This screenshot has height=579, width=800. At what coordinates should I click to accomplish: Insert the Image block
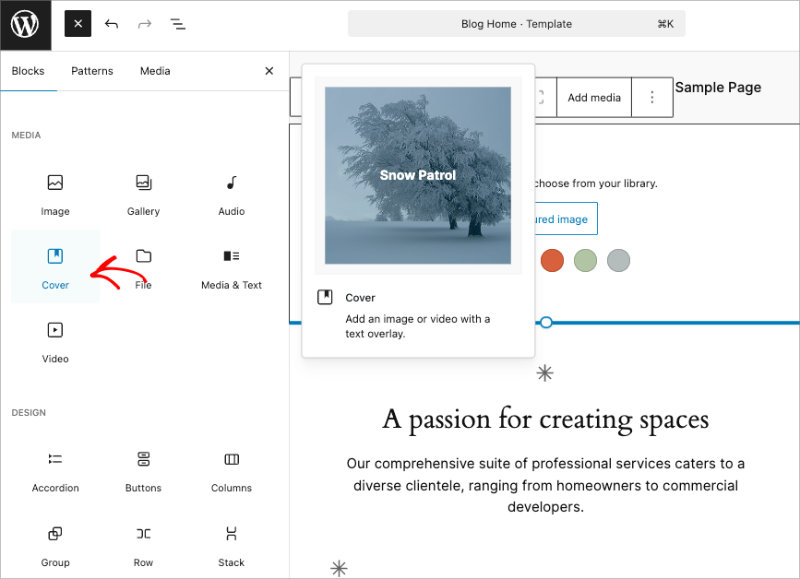click(55, 193)
